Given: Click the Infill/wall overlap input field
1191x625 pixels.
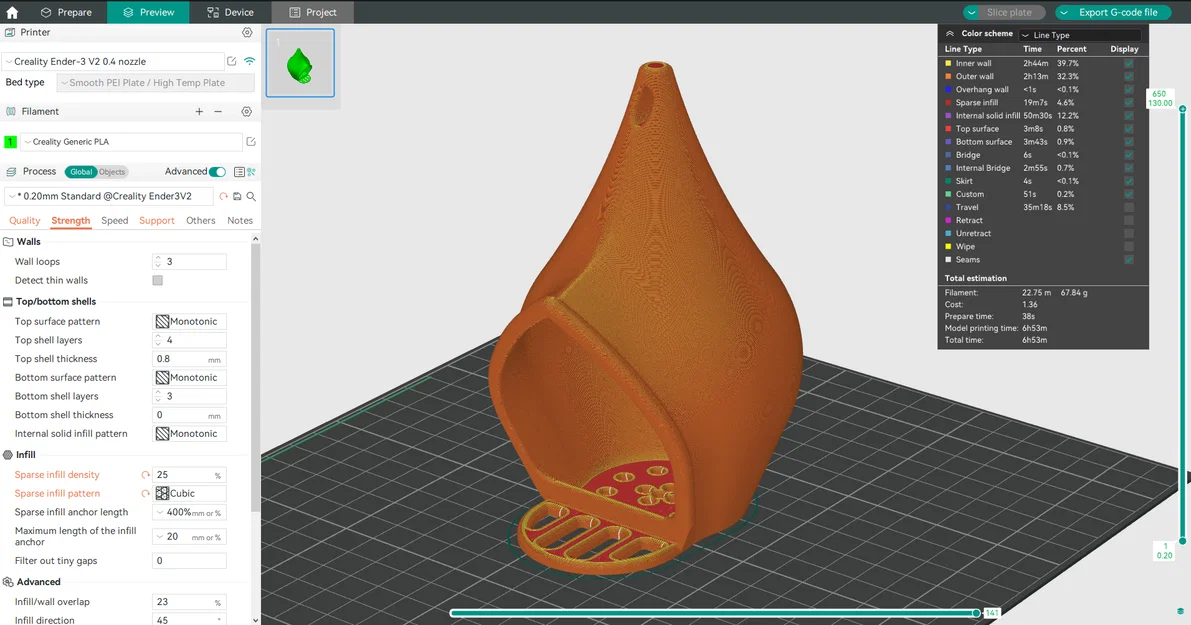Looking at the screenshot, I should coord(189,602).
